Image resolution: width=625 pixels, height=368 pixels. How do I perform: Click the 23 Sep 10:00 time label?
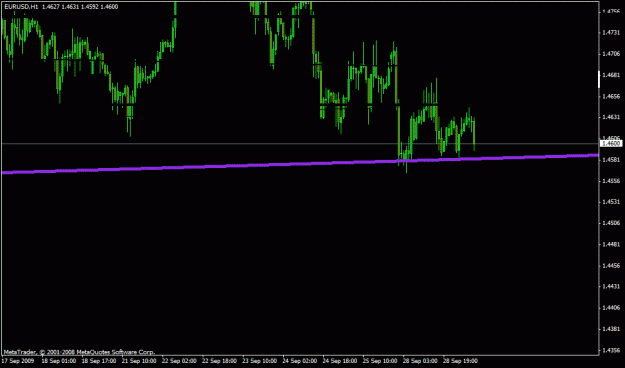click(x=259, y=361)
